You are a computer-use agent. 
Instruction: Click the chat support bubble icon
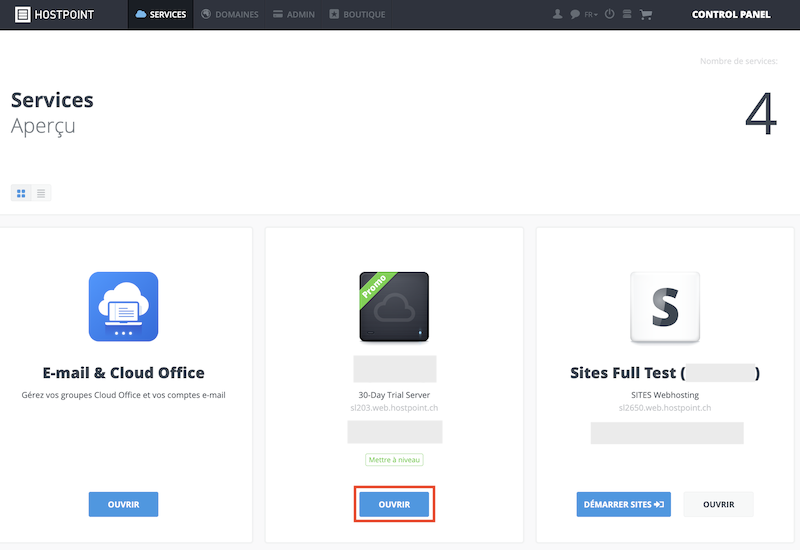coord(575,14)
